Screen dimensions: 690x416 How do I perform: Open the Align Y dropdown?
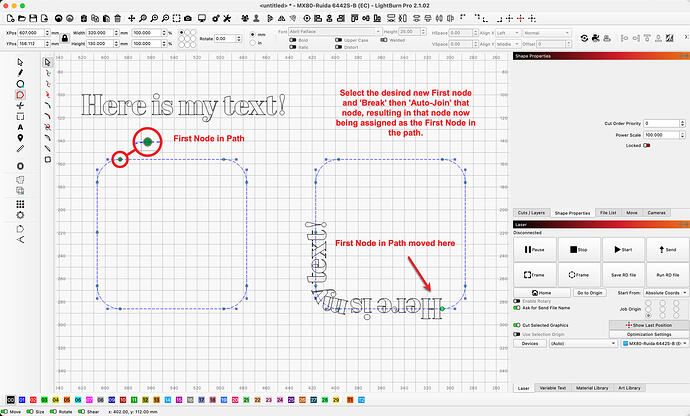(508, 44)
